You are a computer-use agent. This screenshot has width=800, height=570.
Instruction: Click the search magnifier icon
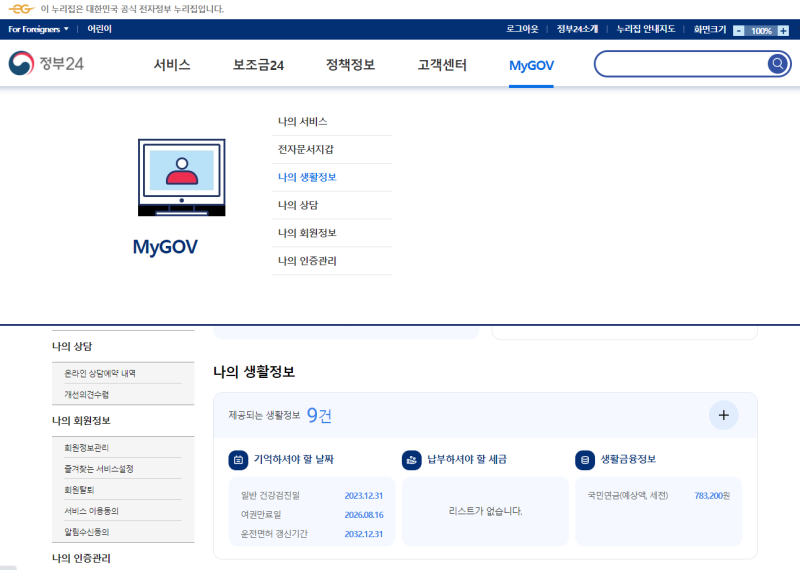tap(777, 64)
